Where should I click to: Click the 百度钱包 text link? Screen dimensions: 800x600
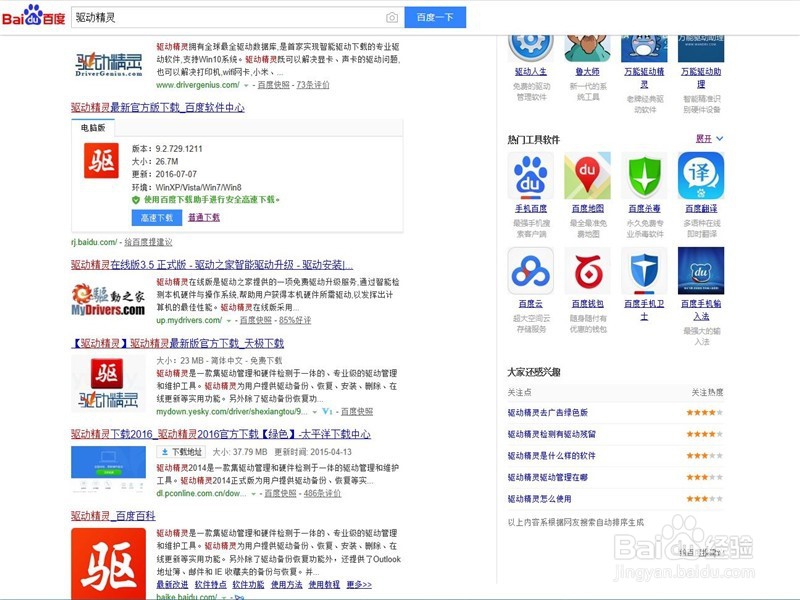click(x=587, y=304)
